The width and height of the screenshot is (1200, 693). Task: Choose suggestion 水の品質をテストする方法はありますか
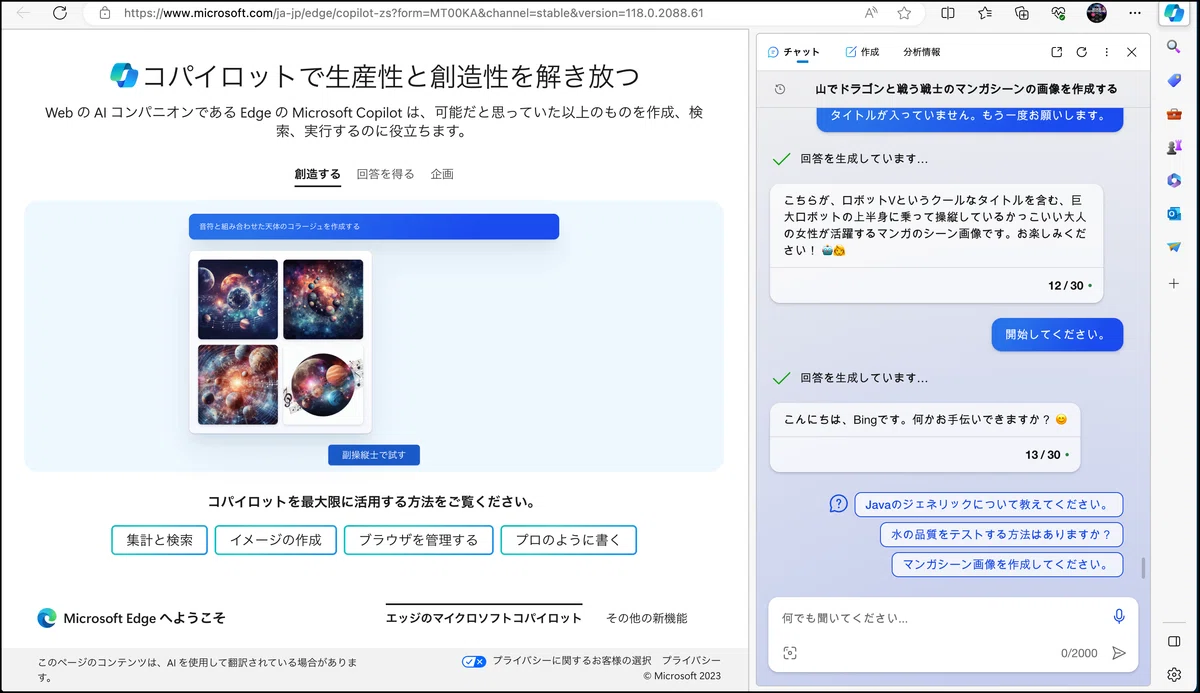click(1001, 534)
